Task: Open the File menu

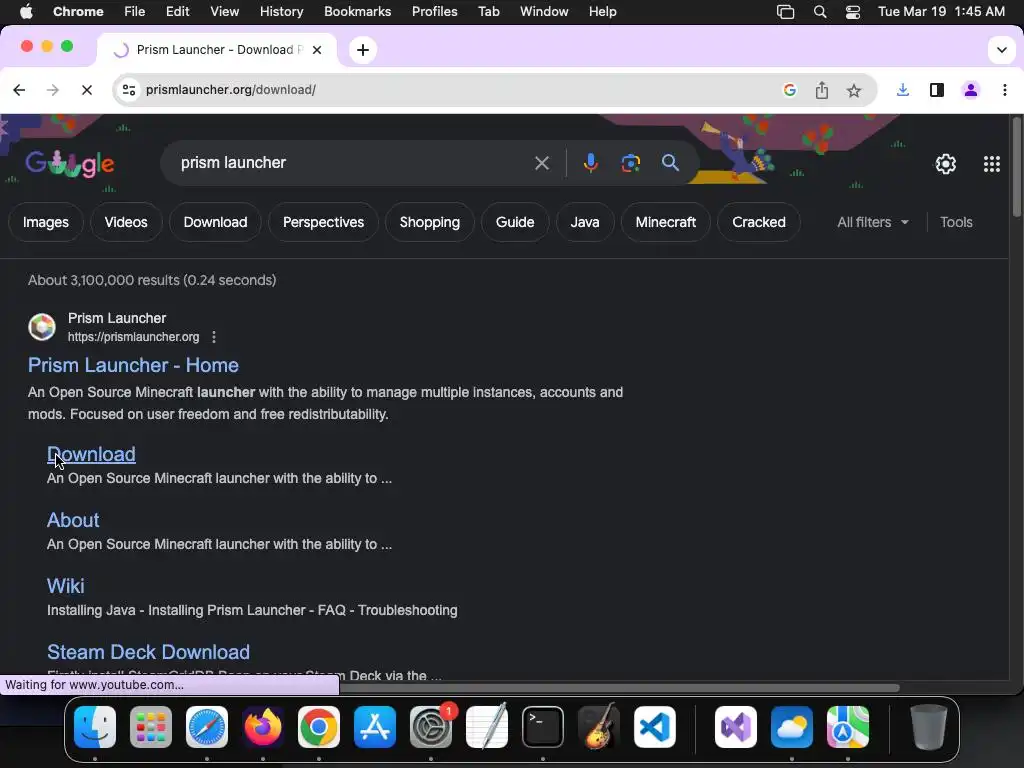Action: 135,12
